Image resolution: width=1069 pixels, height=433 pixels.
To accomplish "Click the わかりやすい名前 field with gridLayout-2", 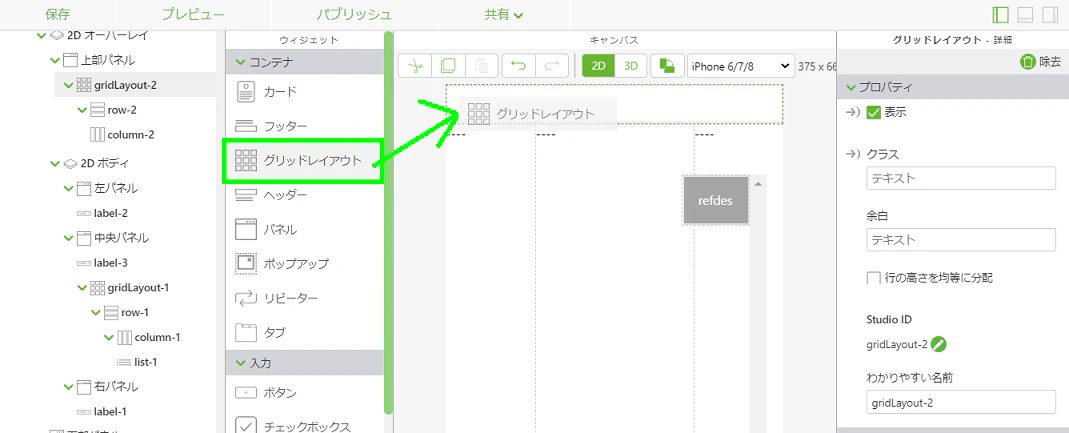I will (x=961, y=402).
